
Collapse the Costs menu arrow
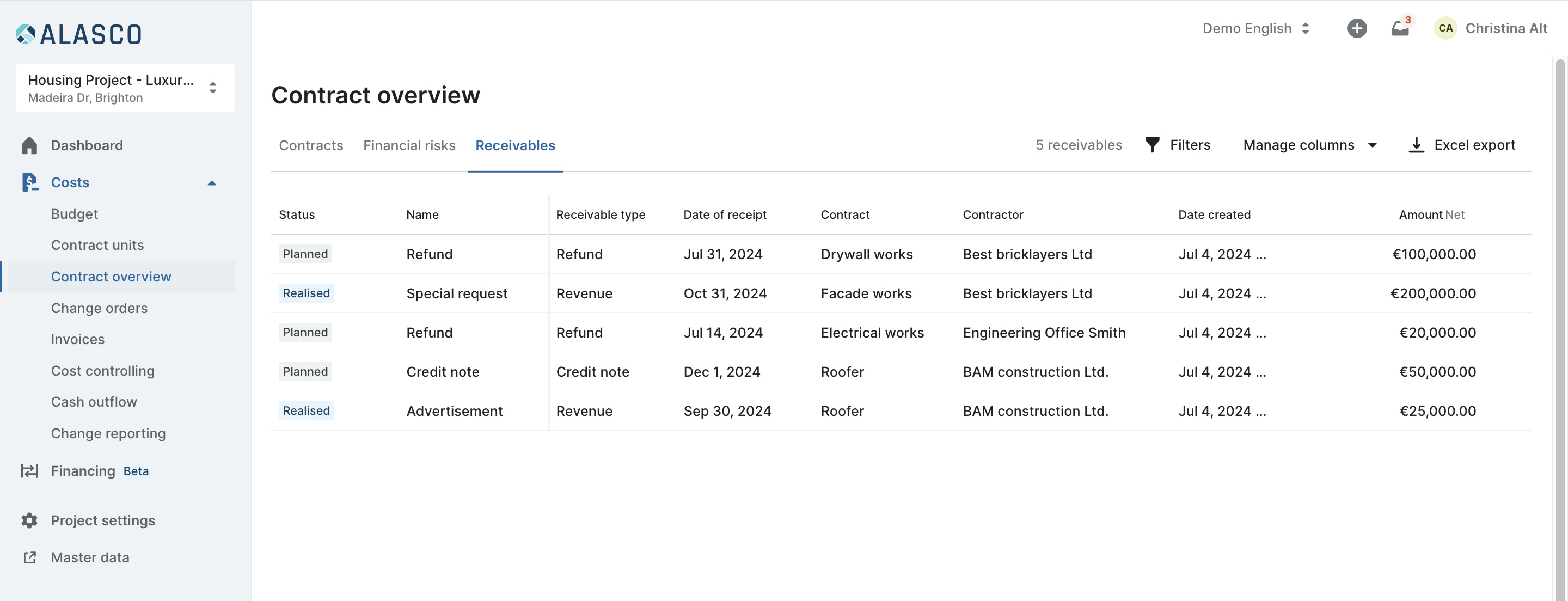pyautogui.click(x=212, y=183)
